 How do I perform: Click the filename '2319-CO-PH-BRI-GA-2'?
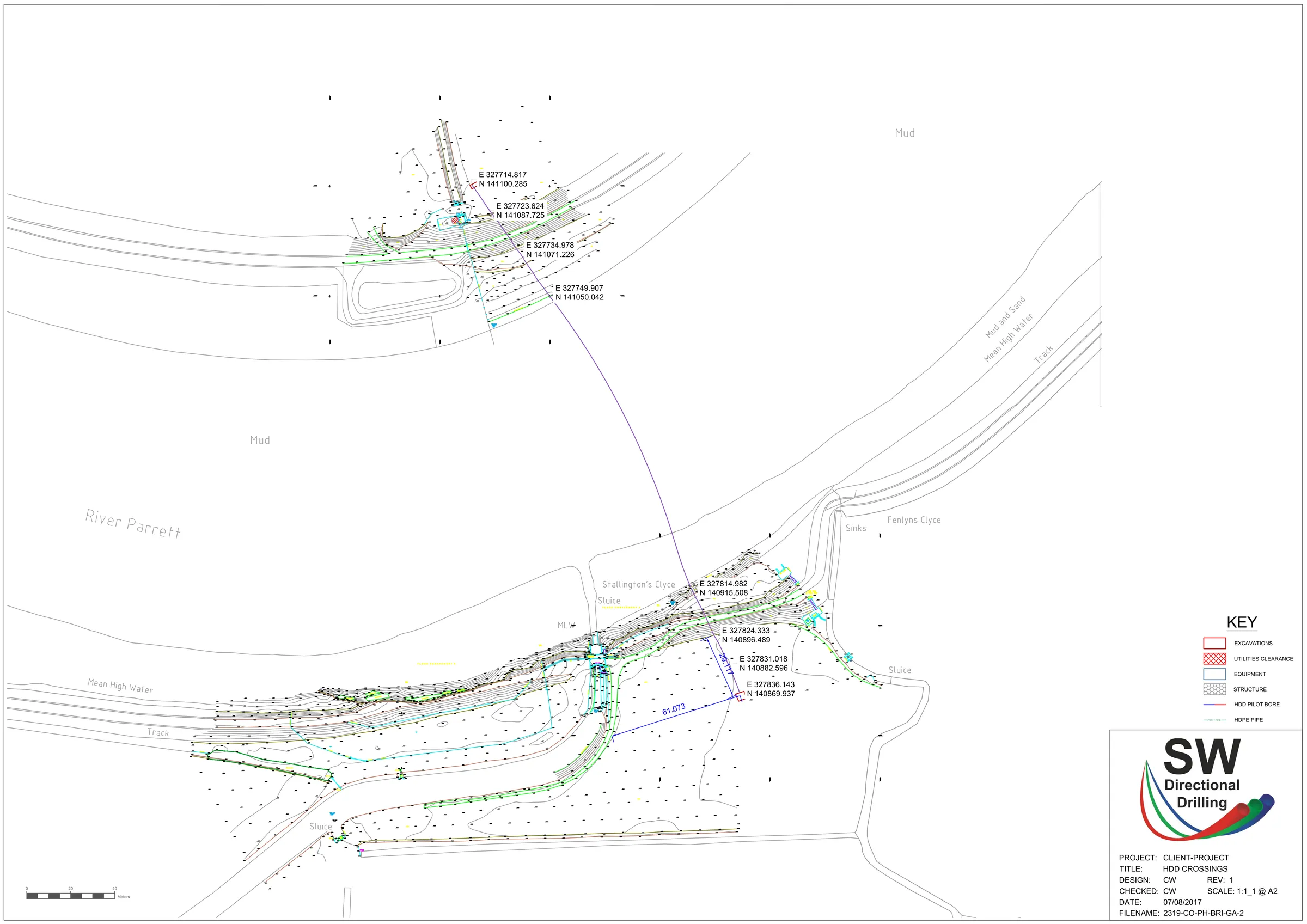(1204, 913)
